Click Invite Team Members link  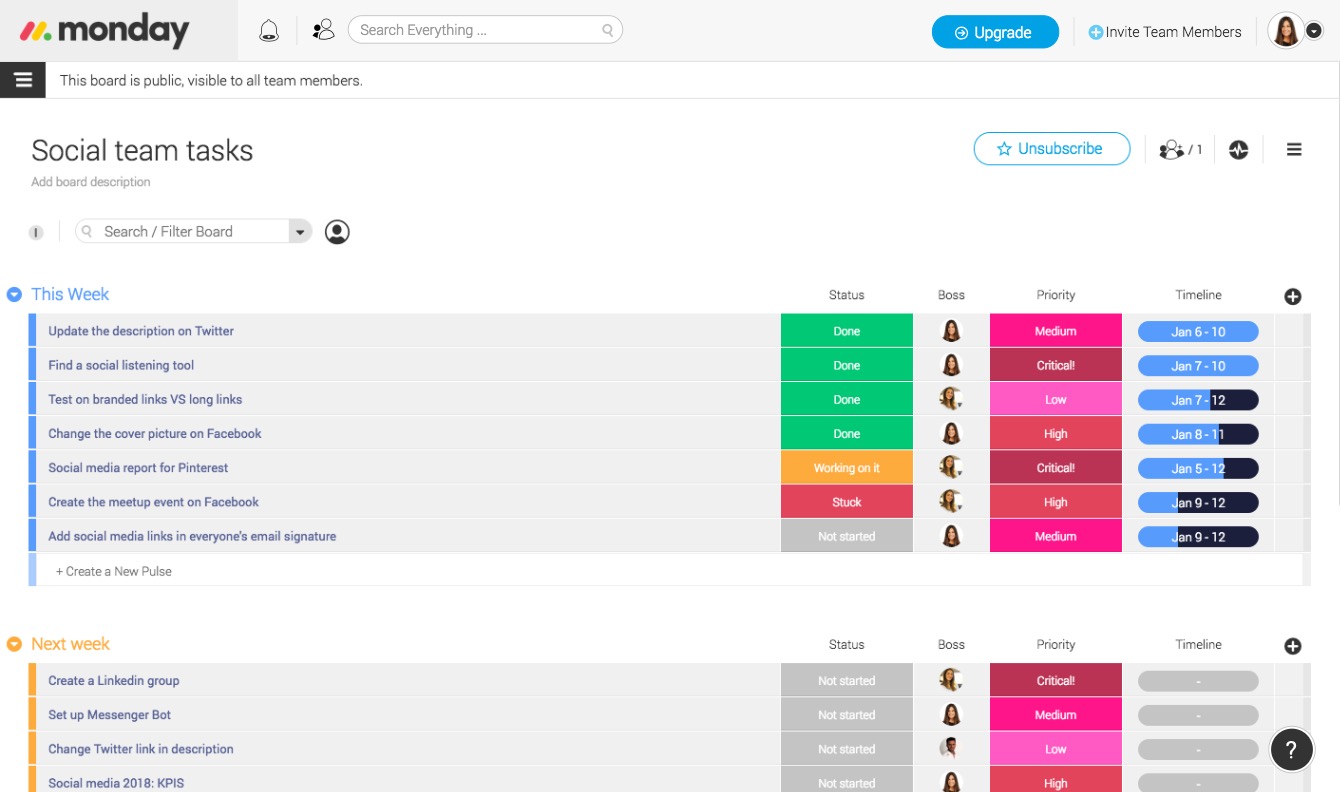coord(1165,32)
